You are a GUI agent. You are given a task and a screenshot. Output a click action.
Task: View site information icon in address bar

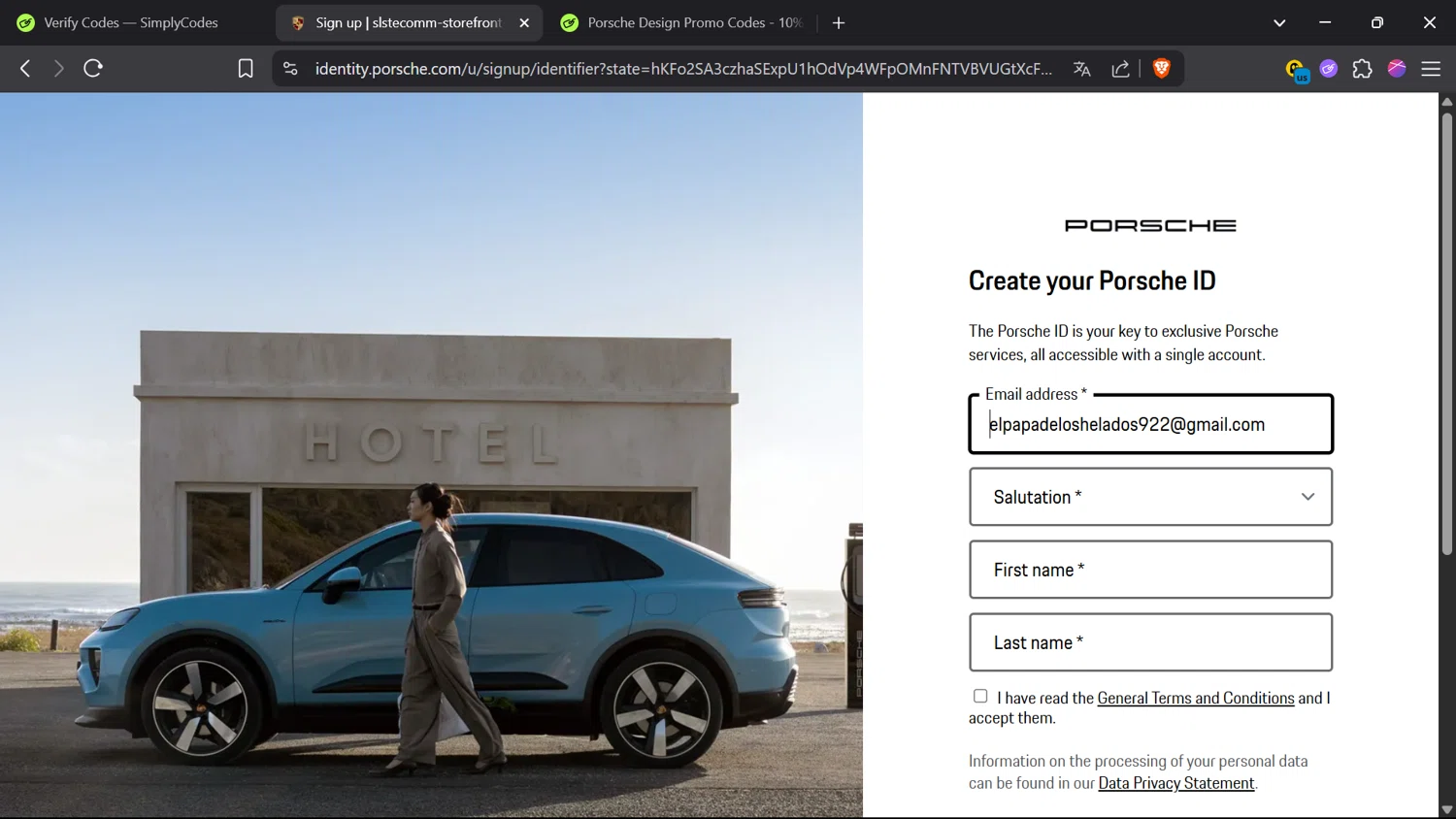point(290,68)
